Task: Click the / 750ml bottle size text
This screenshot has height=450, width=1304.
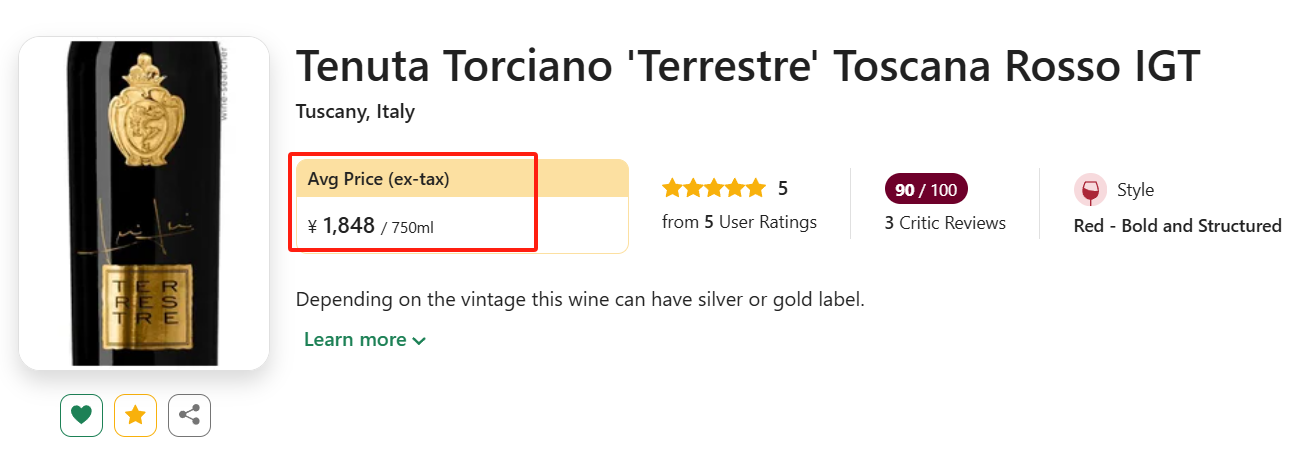Action: (408, 229)
